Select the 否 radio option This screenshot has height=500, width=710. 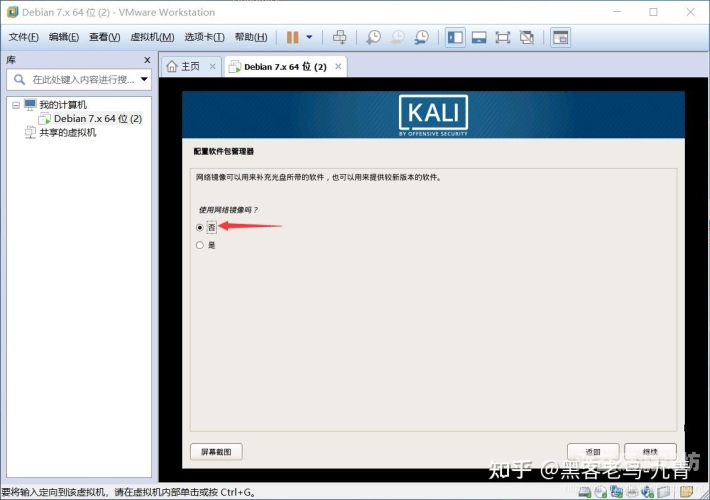pyautogui.click(x=200, y=227)
